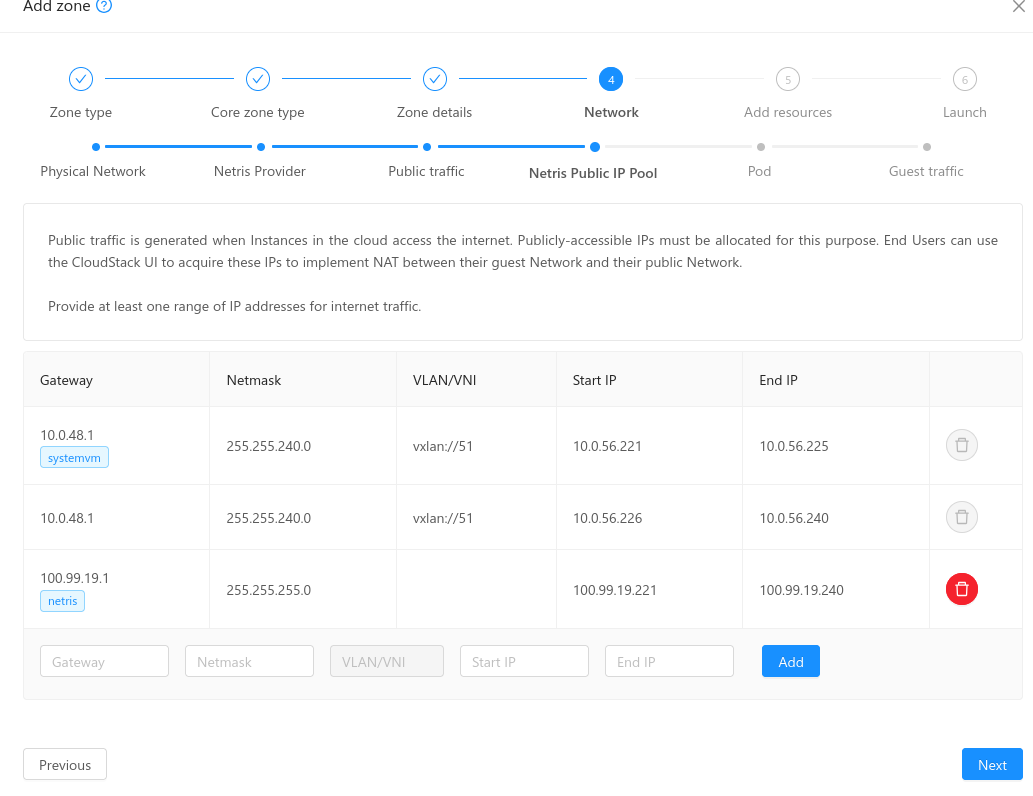Click trash icon for 10.0.56.221 range
This screenshot has height=796, width=1033.
(x=961, y=445)
